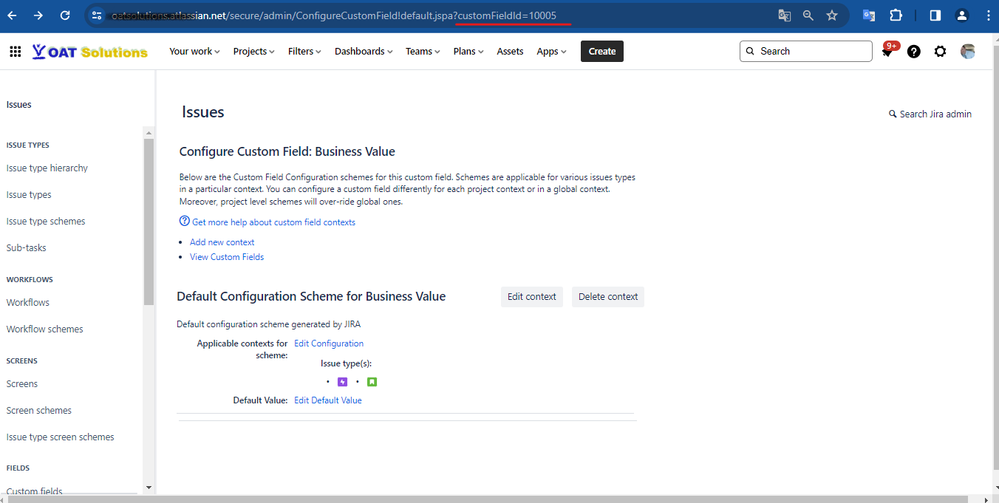Viewport: 999px width, 503px height.
Task: Click the View Custom Fields link
Action: [x=227, y=257]
